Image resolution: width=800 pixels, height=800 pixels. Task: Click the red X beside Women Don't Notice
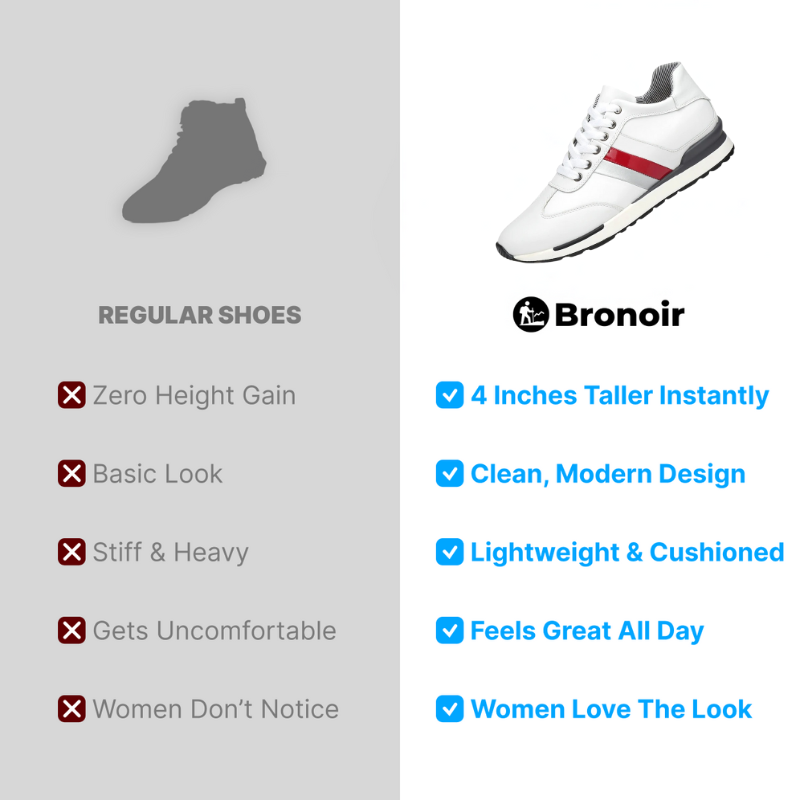(x=71, y=709)
